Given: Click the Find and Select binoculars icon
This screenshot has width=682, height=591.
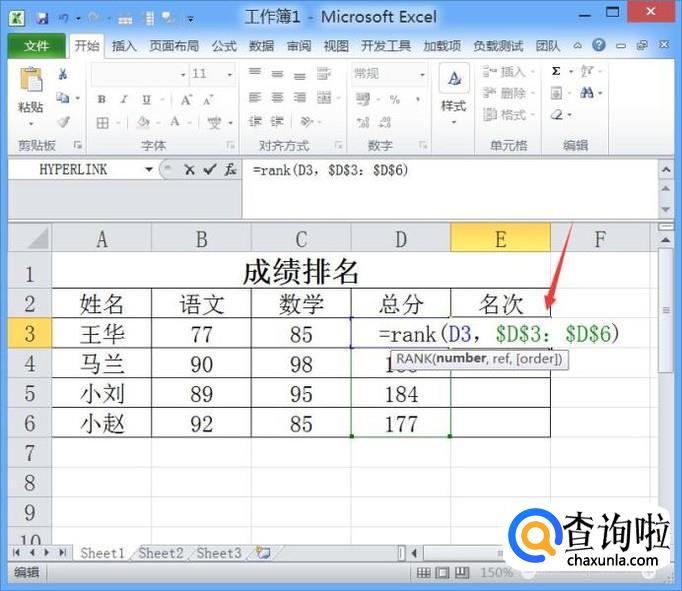Looking at the screenshot, I should tap(587, 92).
